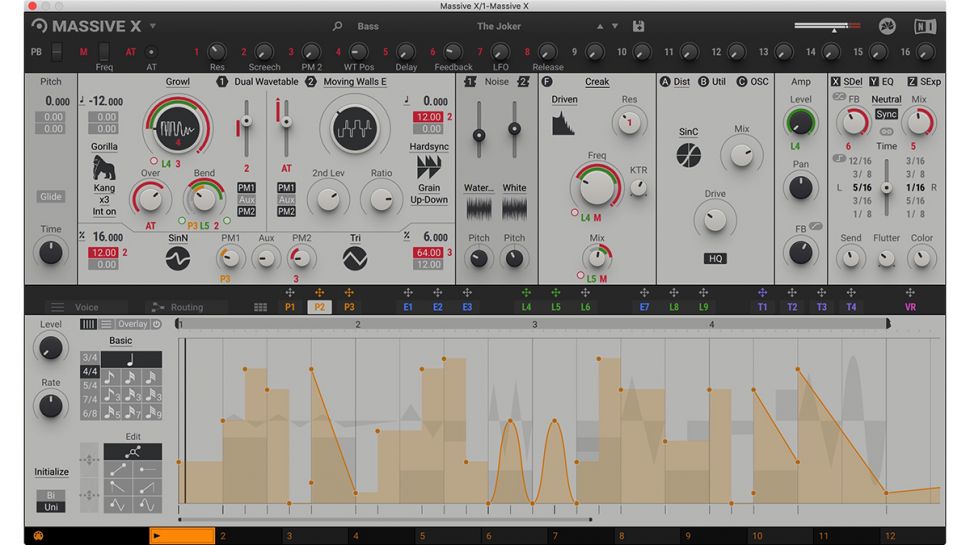The image size is (970, 545).
Task: Select 3/4 time signature in grid
Action: click(x=89, y=357)
